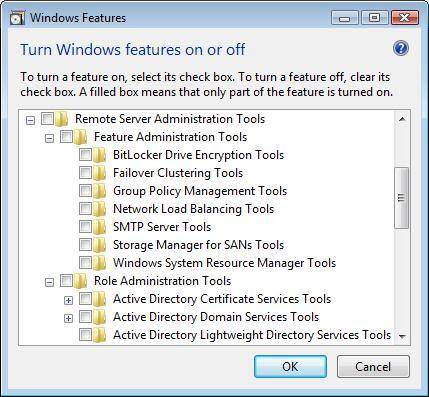The image size is (429, 397).
Task: Click the Failover Clustering Tools folder icon
Action: pos(100,173)
